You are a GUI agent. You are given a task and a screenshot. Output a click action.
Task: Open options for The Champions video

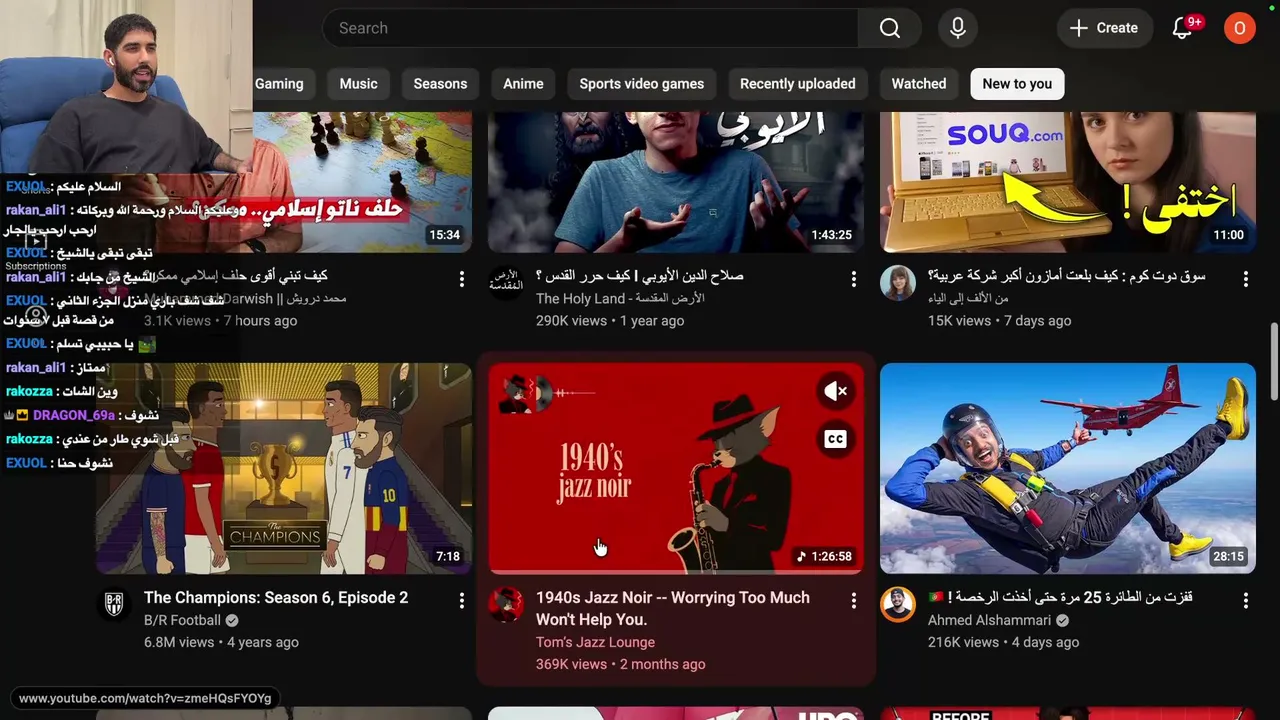point(461,601)
